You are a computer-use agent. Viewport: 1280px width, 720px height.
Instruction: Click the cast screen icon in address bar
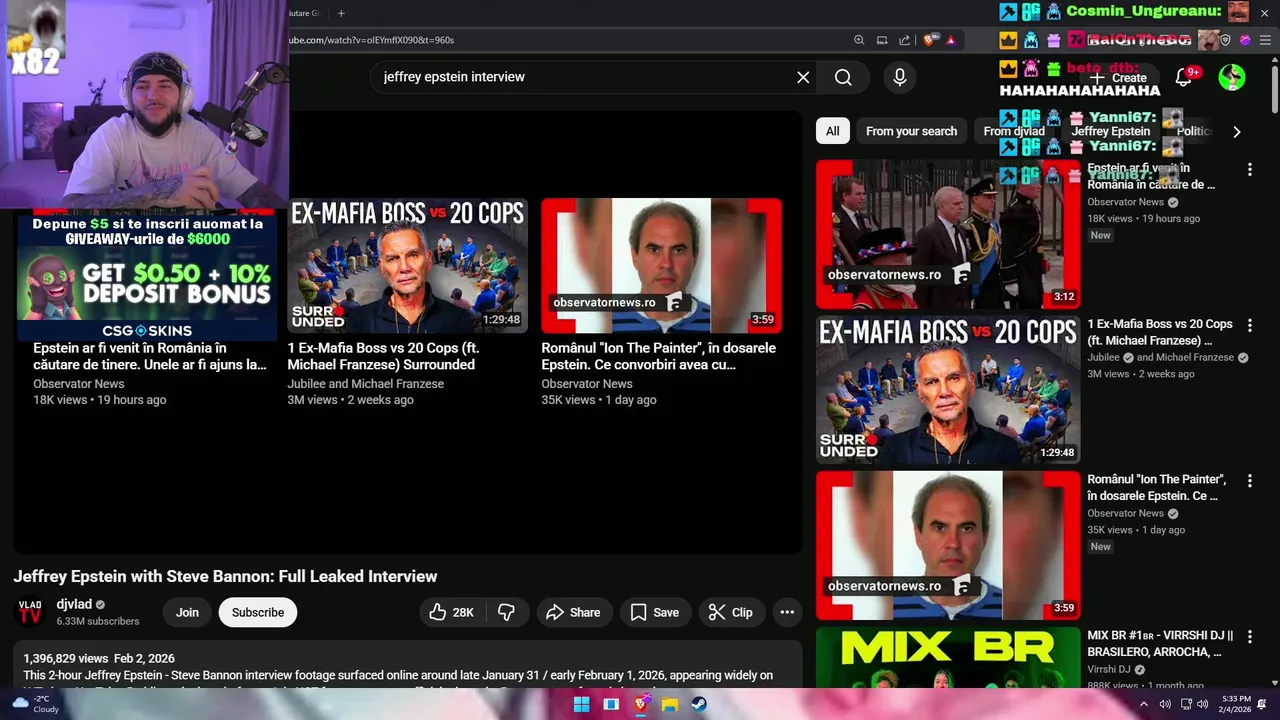(x=882, y=40)
